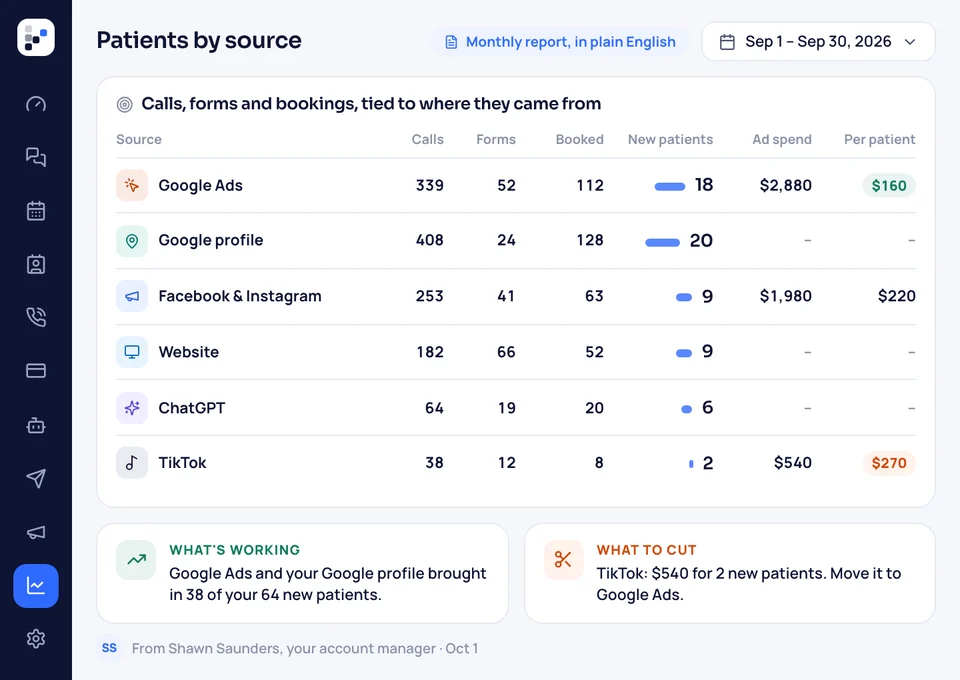Click the Google Ads new patients bar

670,187
